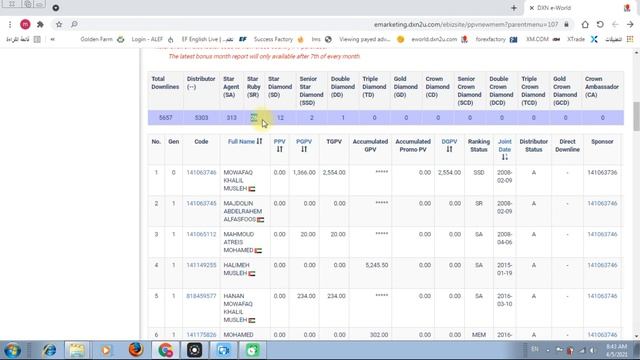640x360 pixels.
Task: Open the eworld.dxn2u.com bookmark
Action: pos(439,39)
